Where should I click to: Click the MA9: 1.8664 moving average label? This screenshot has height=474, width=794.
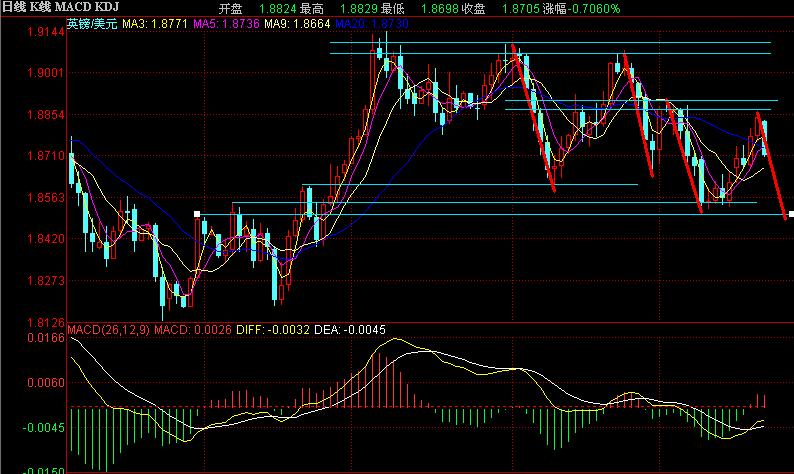(x=297, y=24)
